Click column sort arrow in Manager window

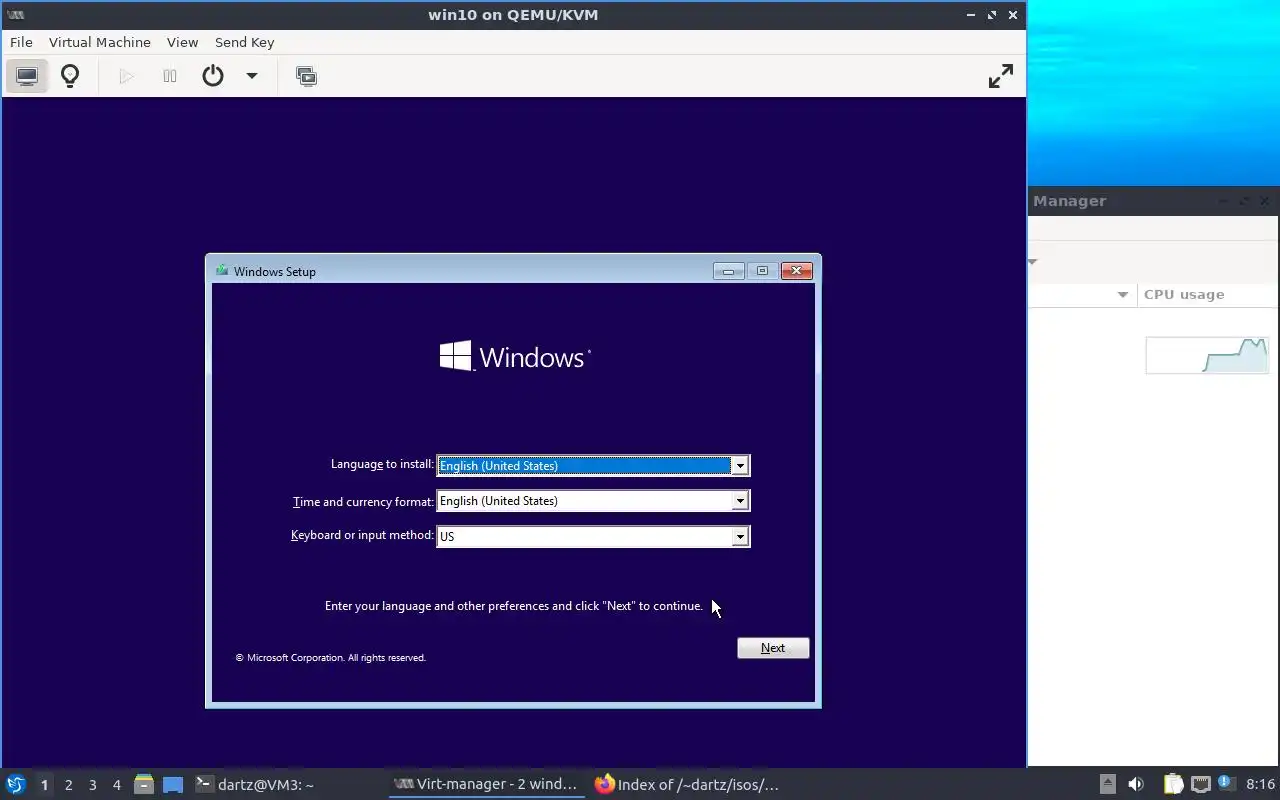[x=1123, y=294]
